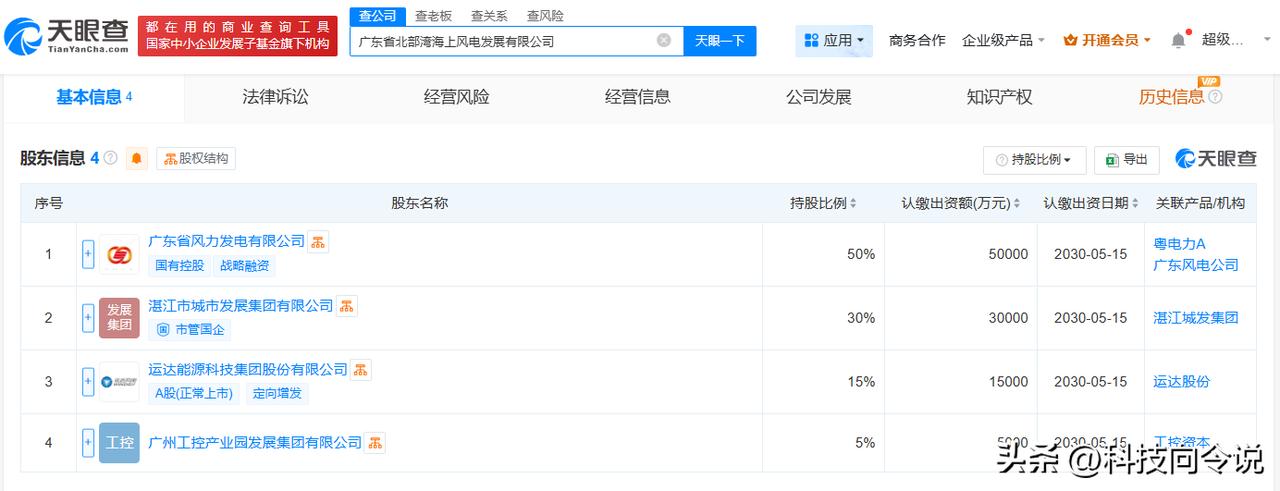Select the 历史信息 VIP tab
The image size is (1280, 491).
click(1172, 97)
